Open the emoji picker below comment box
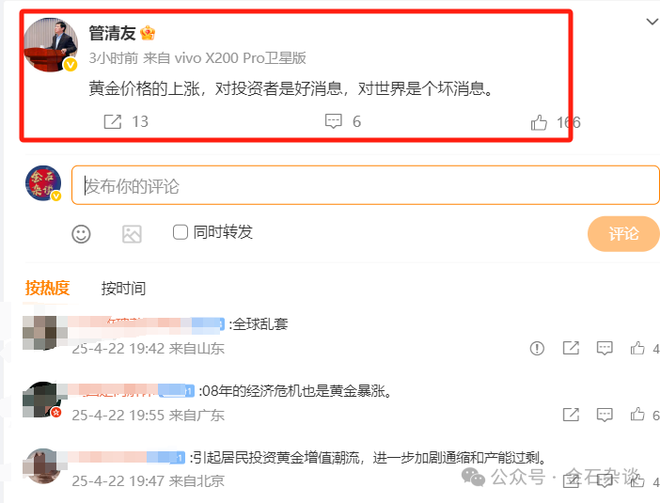This screenshot has height=503, width=660. (81, 234)
